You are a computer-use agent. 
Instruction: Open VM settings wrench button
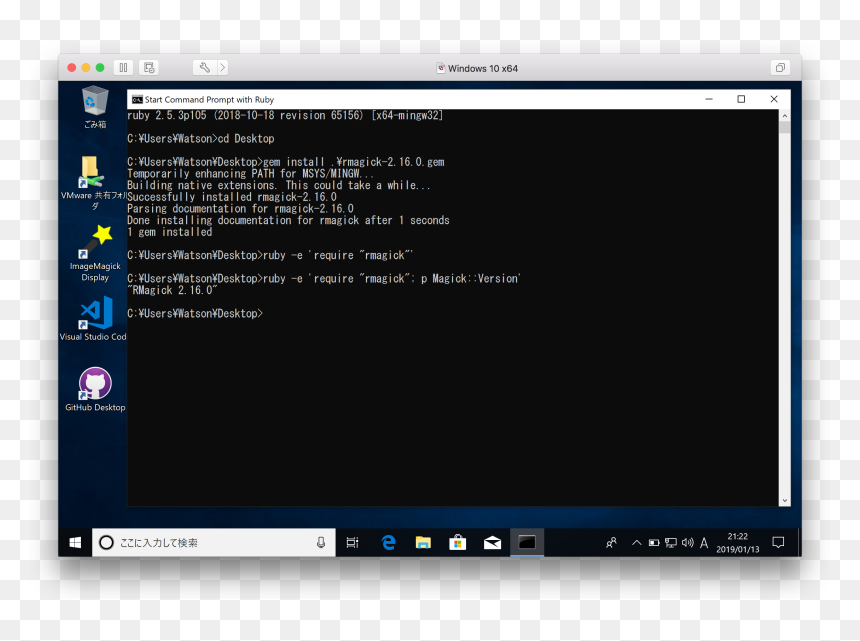point(205,67)
